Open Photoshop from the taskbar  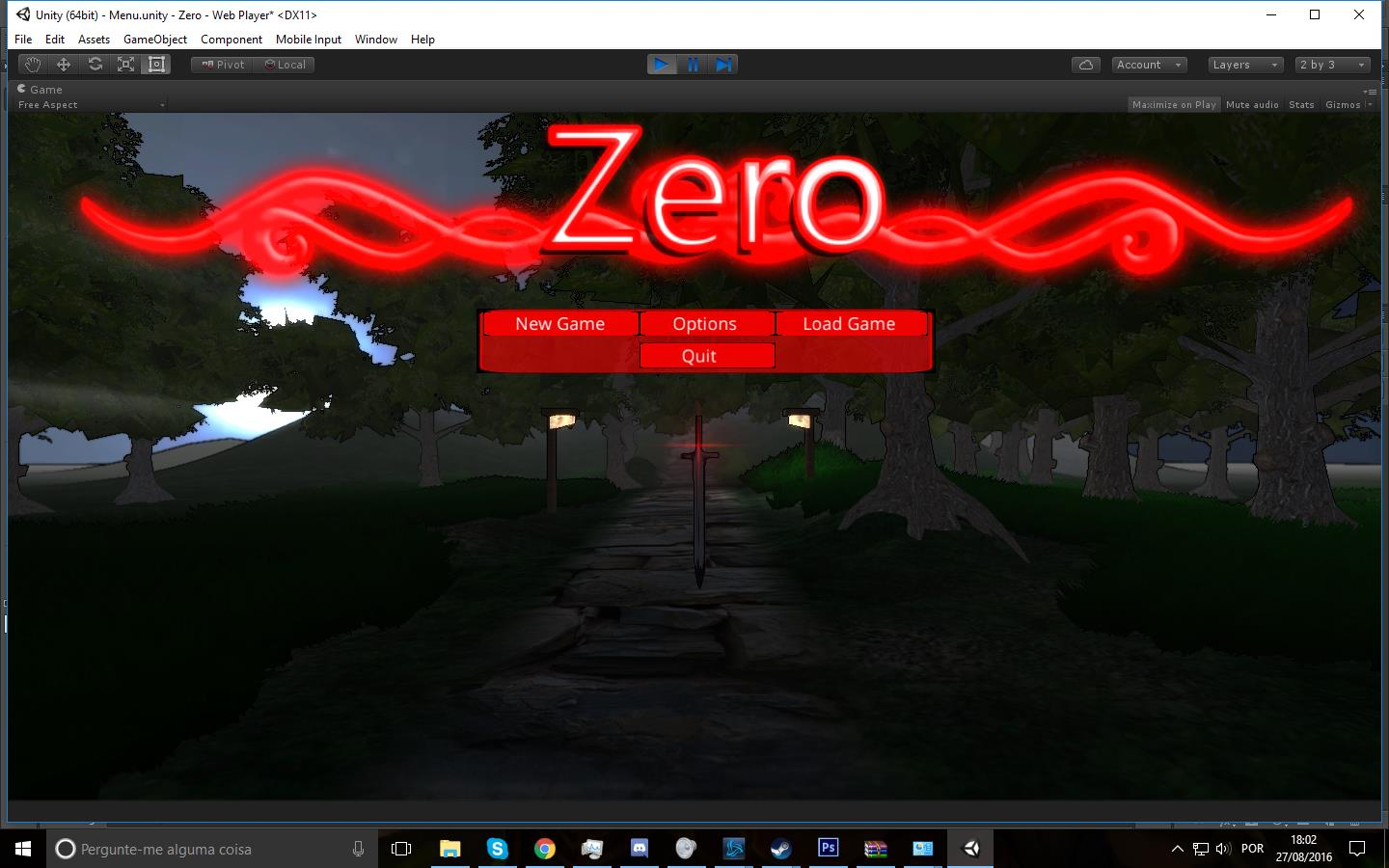(x=828, y=849)
